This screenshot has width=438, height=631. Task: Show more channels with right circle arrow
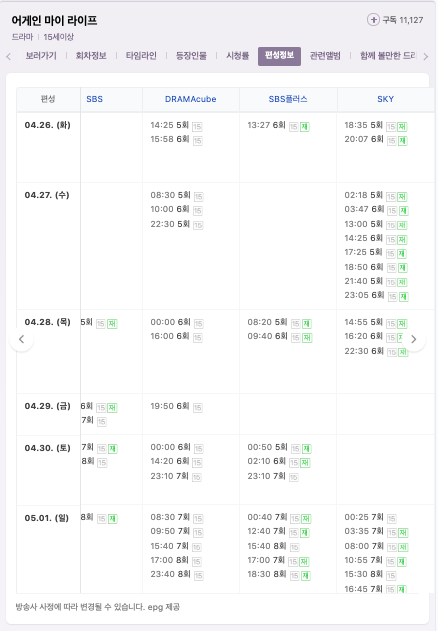pos(413,339)
